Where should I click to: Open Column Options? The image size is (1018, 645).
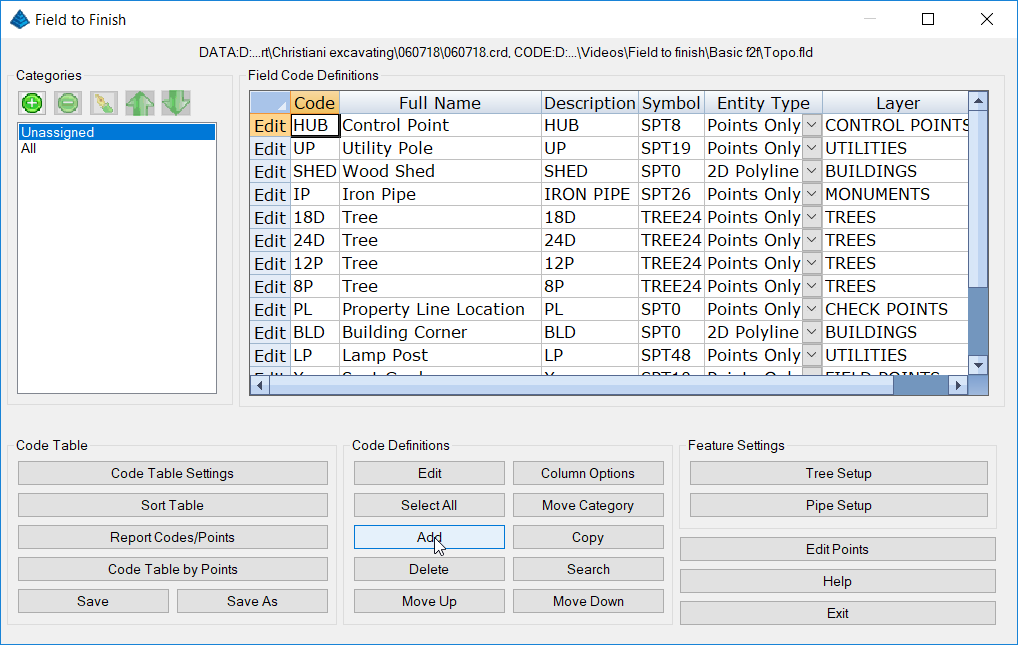pyautogui.click(x=588, y=473)
